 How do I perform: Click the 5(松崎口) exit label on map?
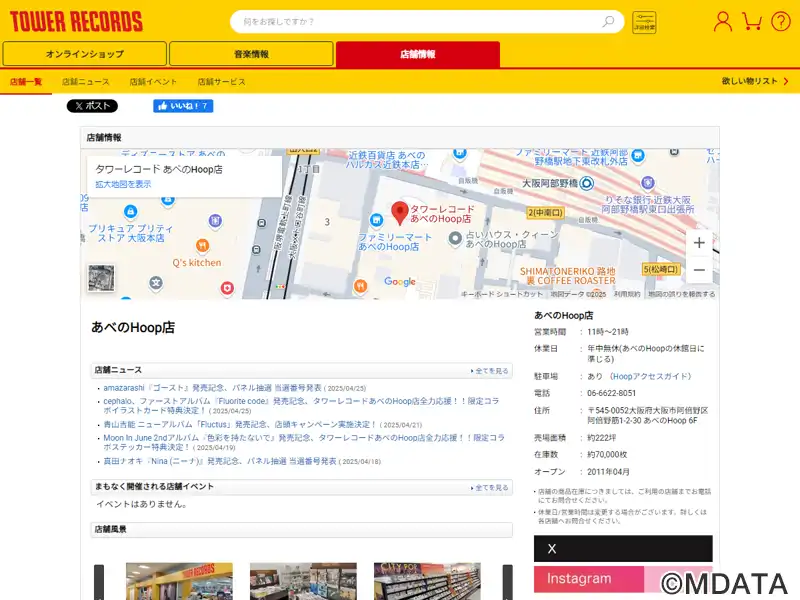661,269
